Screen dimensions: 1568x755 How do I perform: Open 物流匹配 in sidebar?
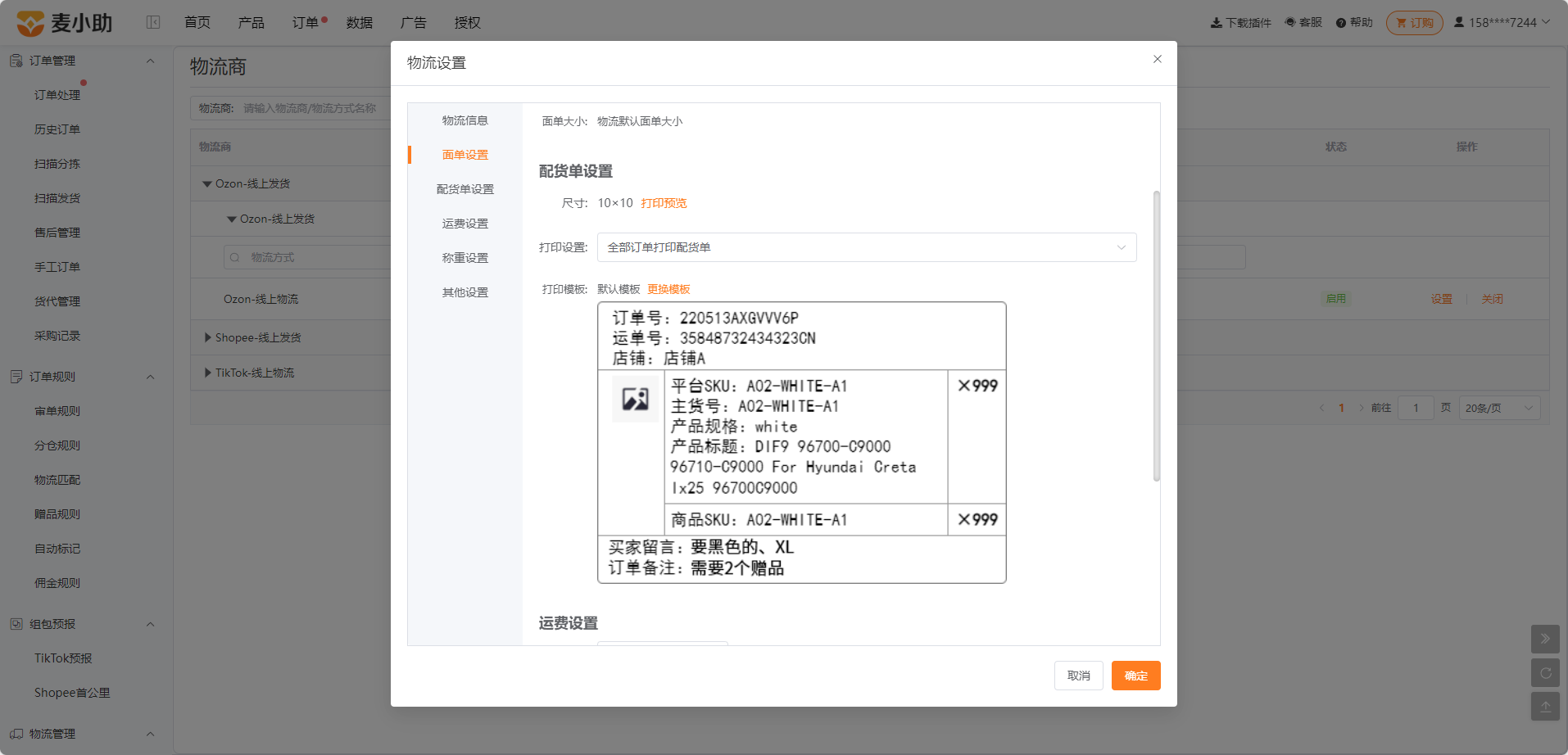coord(57,480)
